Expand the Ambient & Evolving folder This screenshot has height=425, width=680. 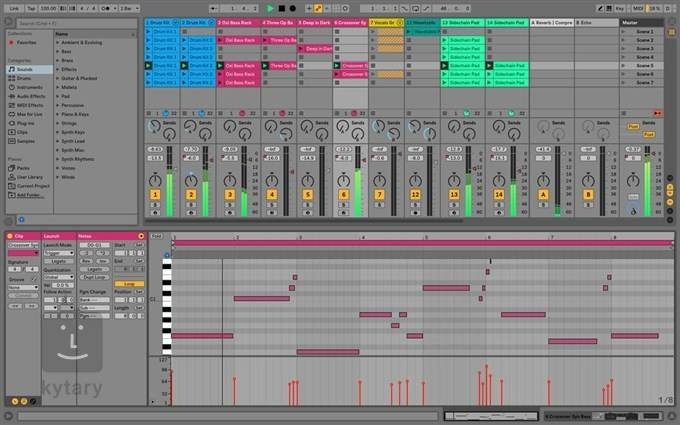click(x=57, y=42)
